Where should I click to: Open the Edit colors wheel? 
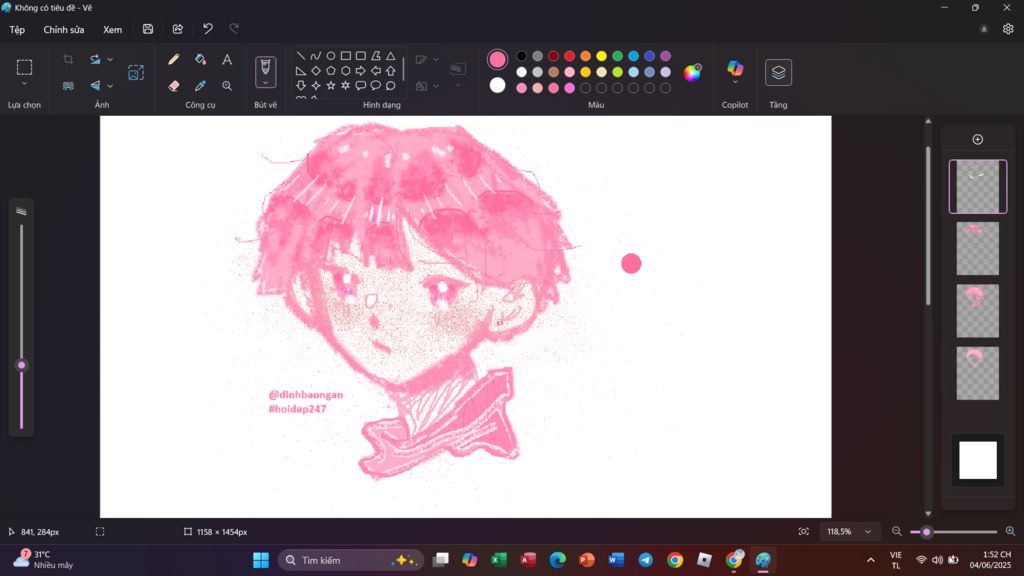(x=692, y=72)
